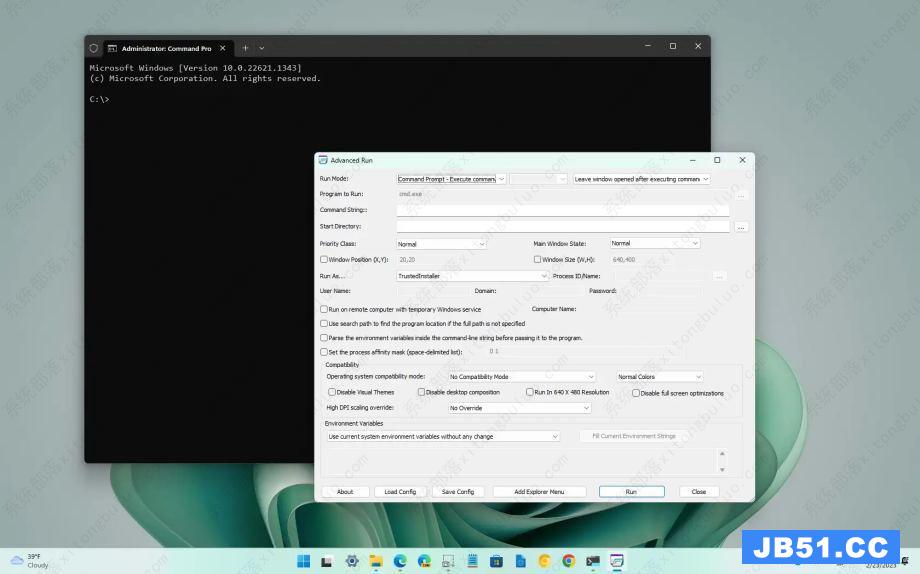920x574 pixels.
Task: Enable the Window Position (X,Y) checkbox
Action: 323,259
